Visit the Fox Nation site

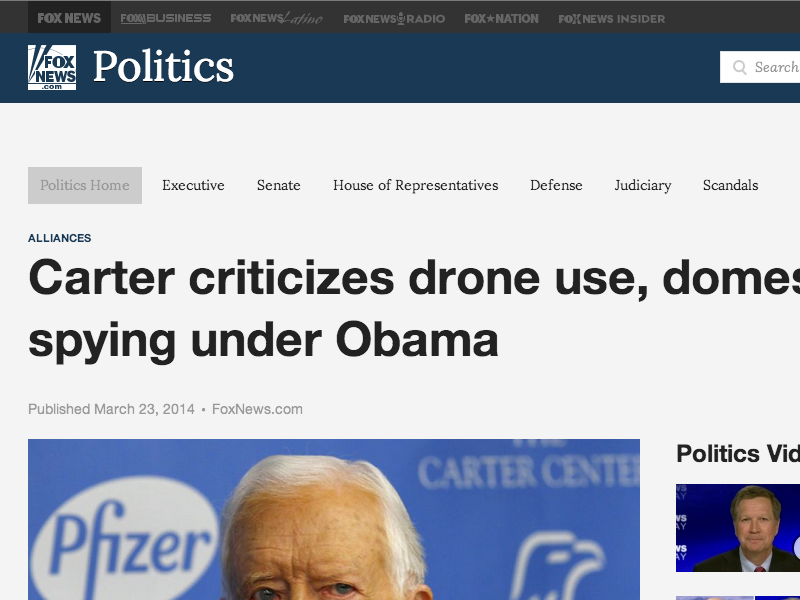coord(501,18)
